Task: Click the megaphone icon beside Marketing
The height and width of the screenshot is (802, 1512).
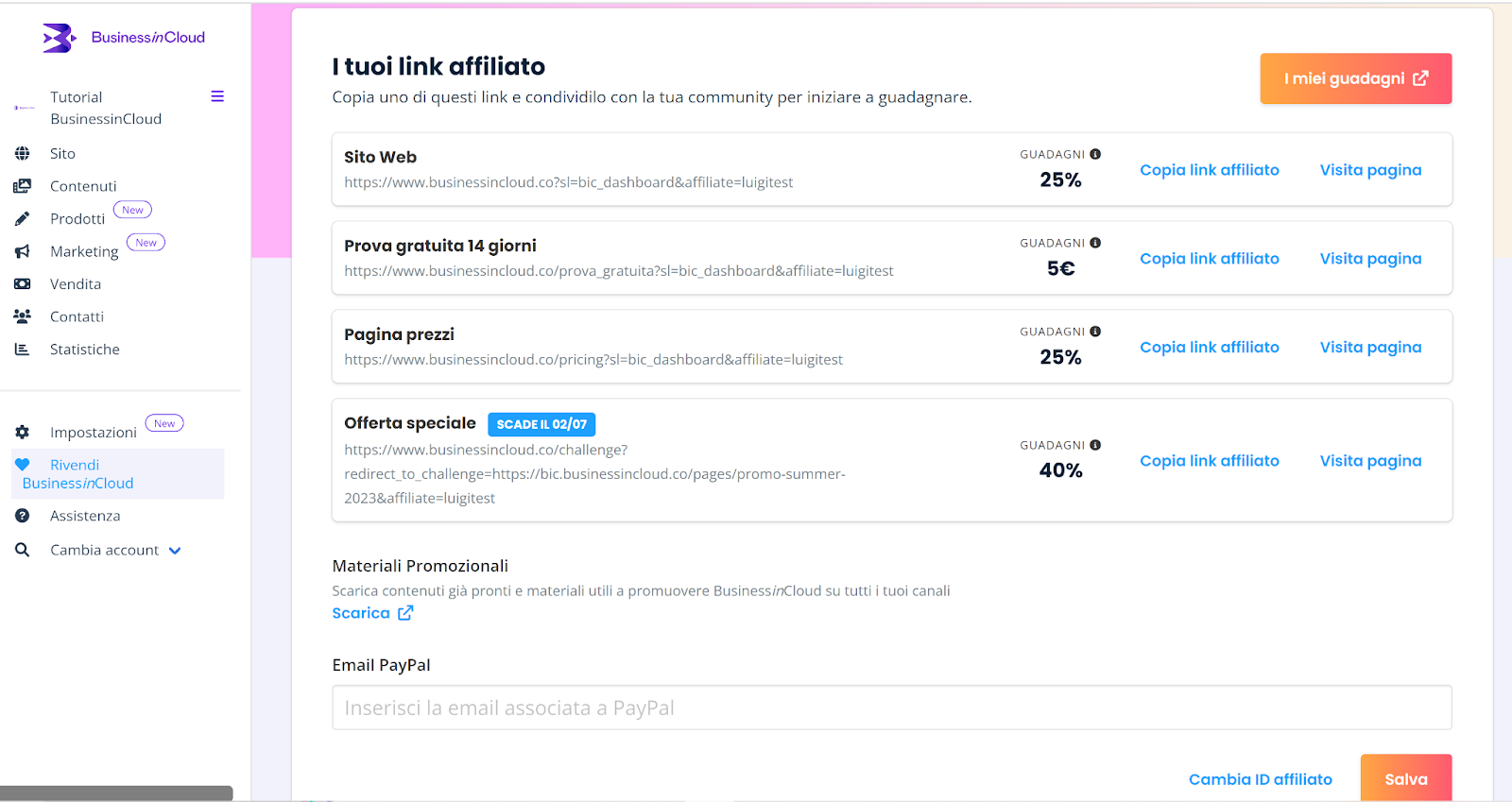Action: click(22, 251)
